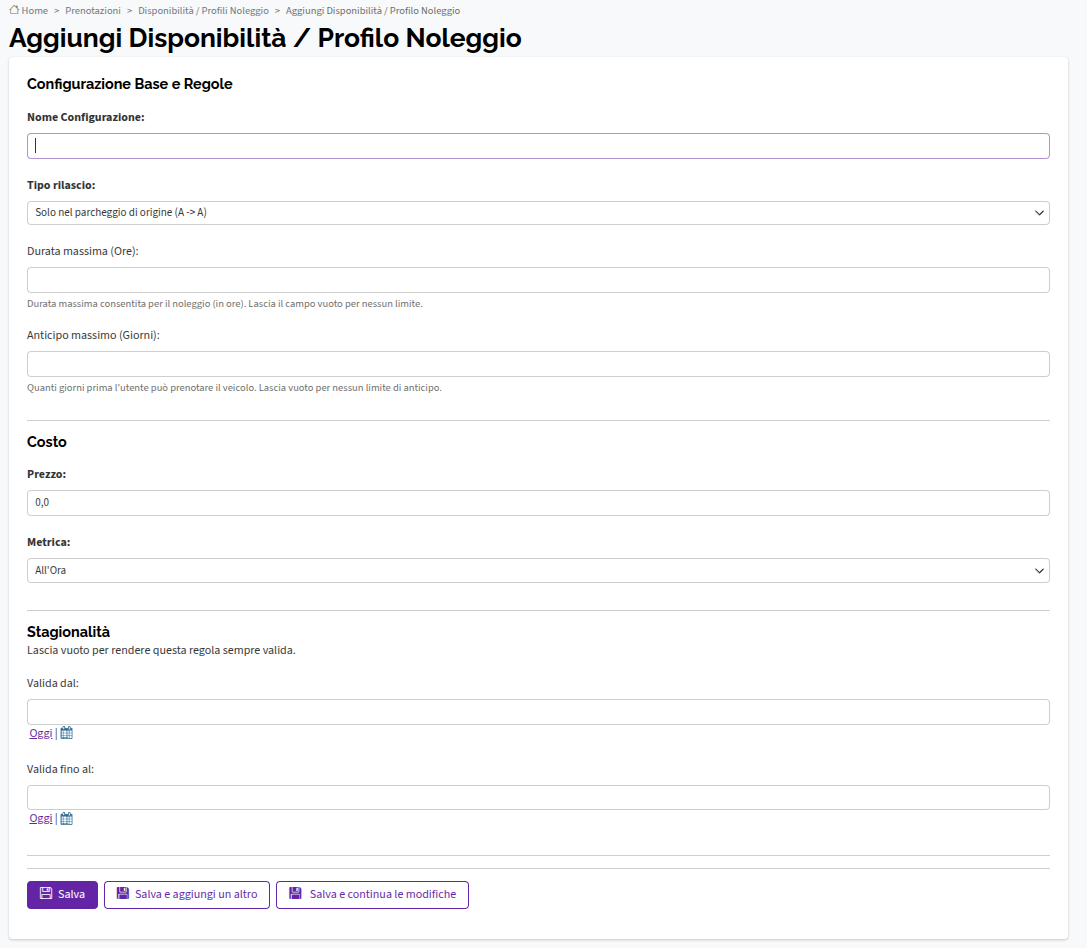
Task: Focus the Nome Configurazione field
Action: click(538, 146)
